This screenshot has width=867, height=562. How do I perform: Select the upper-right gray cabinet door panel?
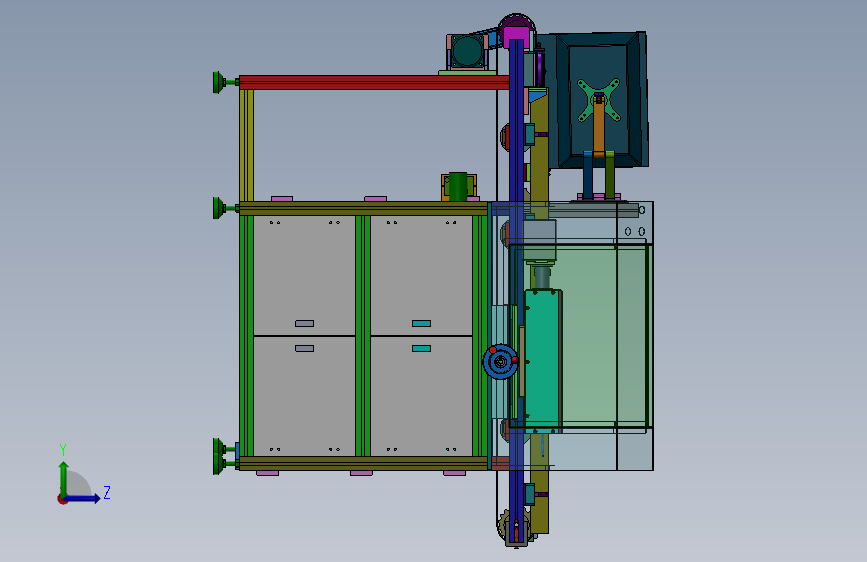421,275
